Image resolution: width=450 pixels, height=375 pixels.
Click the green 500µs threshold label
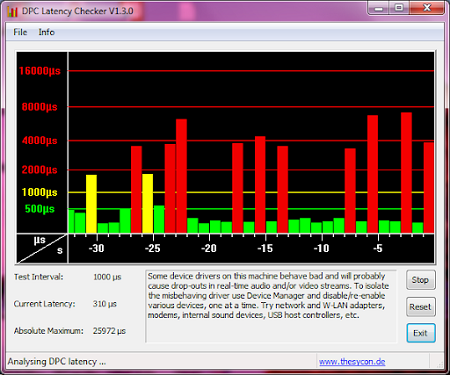(x=40, y=209)
